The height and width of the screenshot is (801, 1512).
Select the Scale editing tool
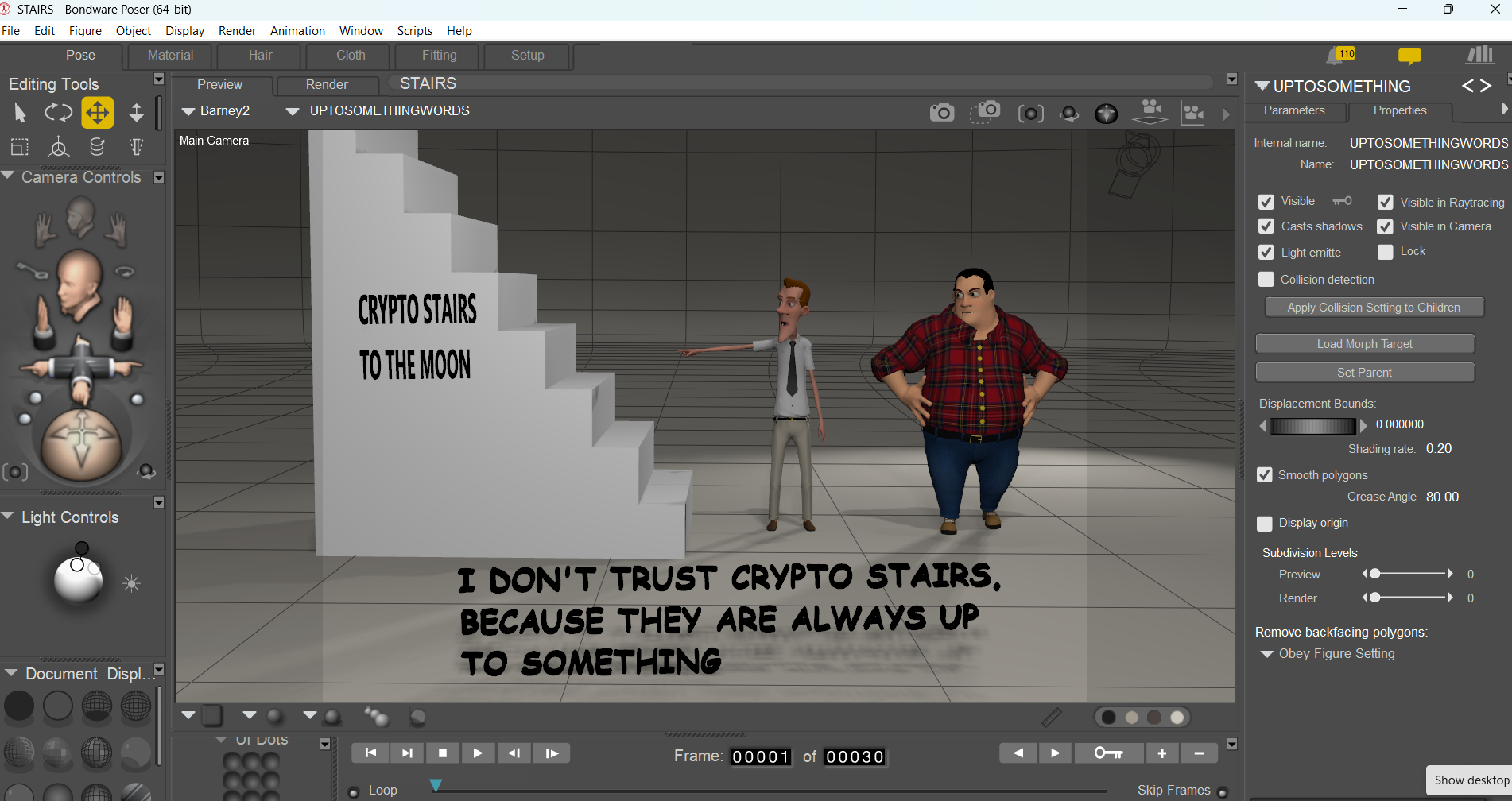(x=20, y=147)
